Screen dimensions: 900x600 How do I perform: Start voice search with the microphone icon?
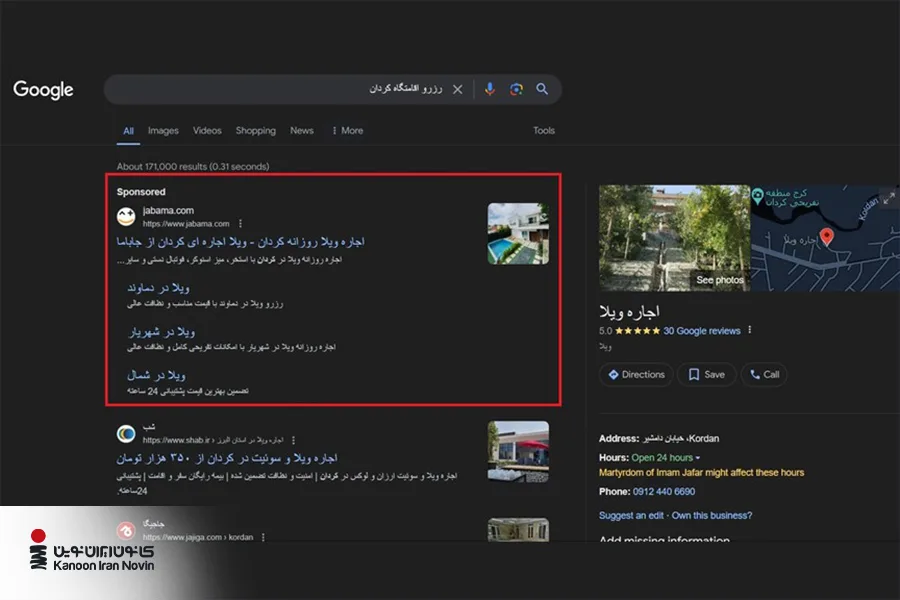point(490,89)
